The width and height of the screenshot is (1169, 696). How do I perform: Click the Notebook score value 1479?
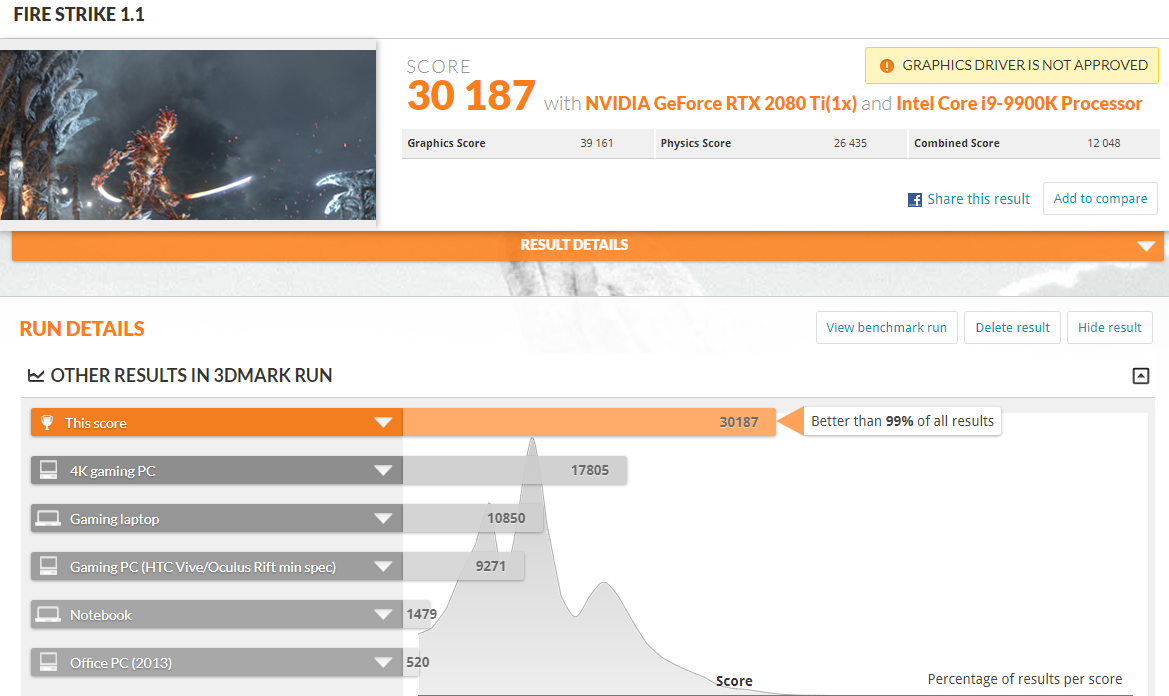[421, 614]
